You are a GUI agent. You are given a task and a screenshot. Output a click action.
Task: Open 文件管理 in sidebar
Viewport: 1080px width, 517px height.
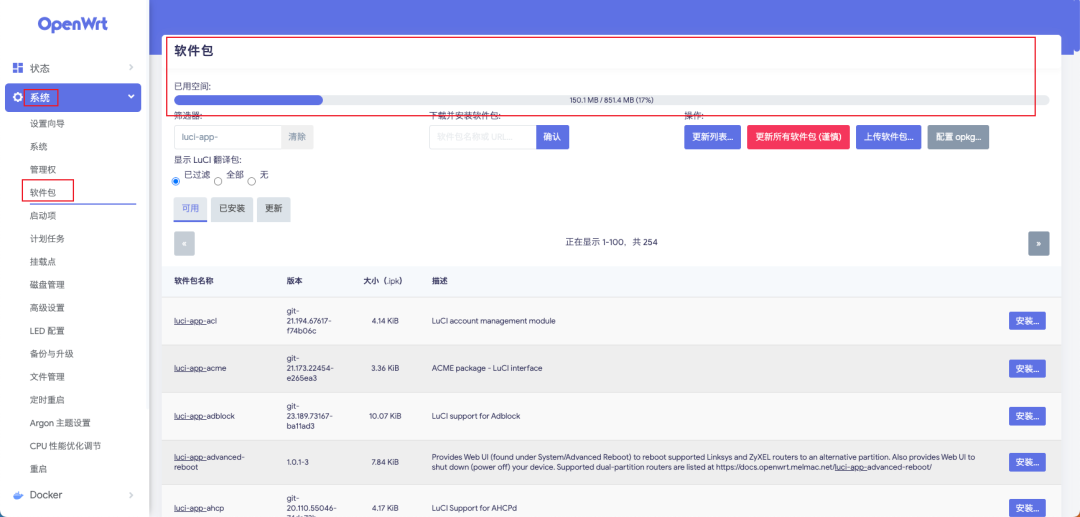pyautogui.click(x=47, y=377)
